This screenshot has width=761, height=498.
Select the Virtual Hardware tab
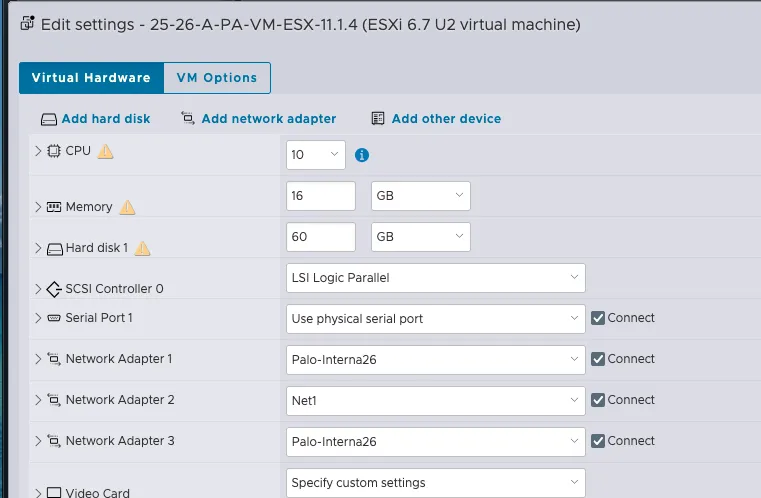click(91, 78)
